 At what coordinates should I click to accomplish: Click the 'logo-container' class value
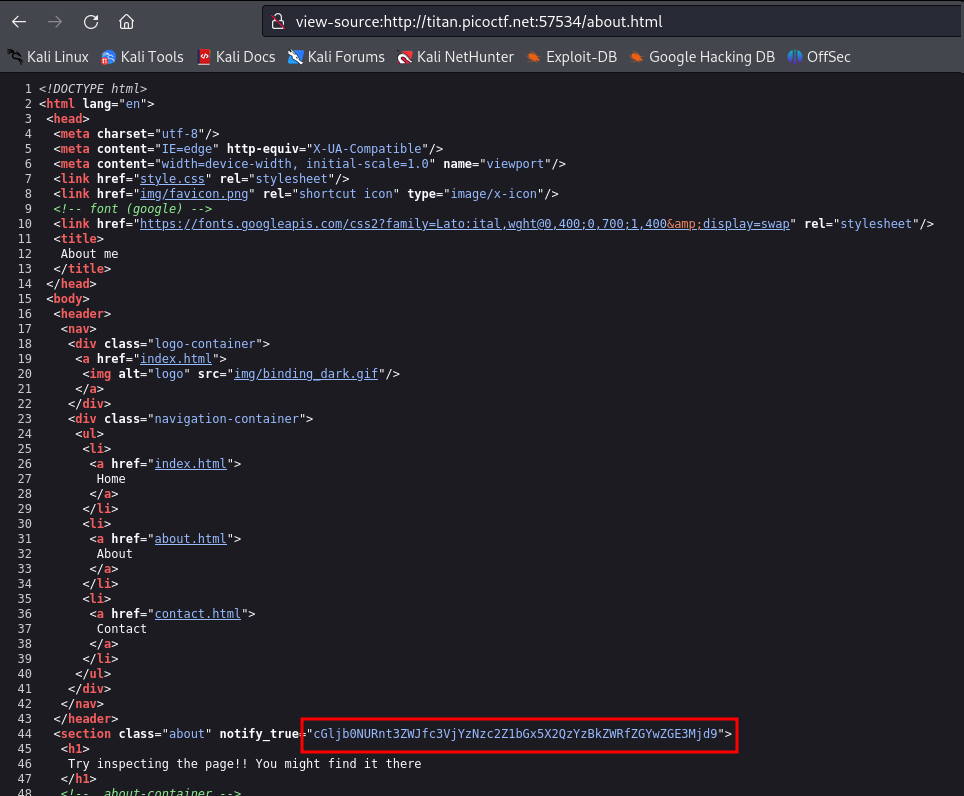[x=205, y=344]
